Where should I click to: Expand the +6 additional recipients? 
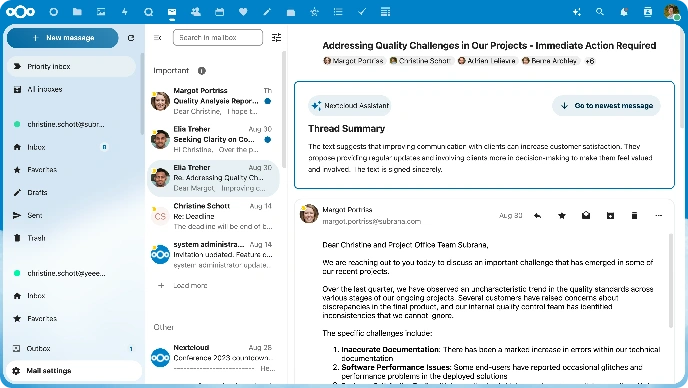(590, 61)
